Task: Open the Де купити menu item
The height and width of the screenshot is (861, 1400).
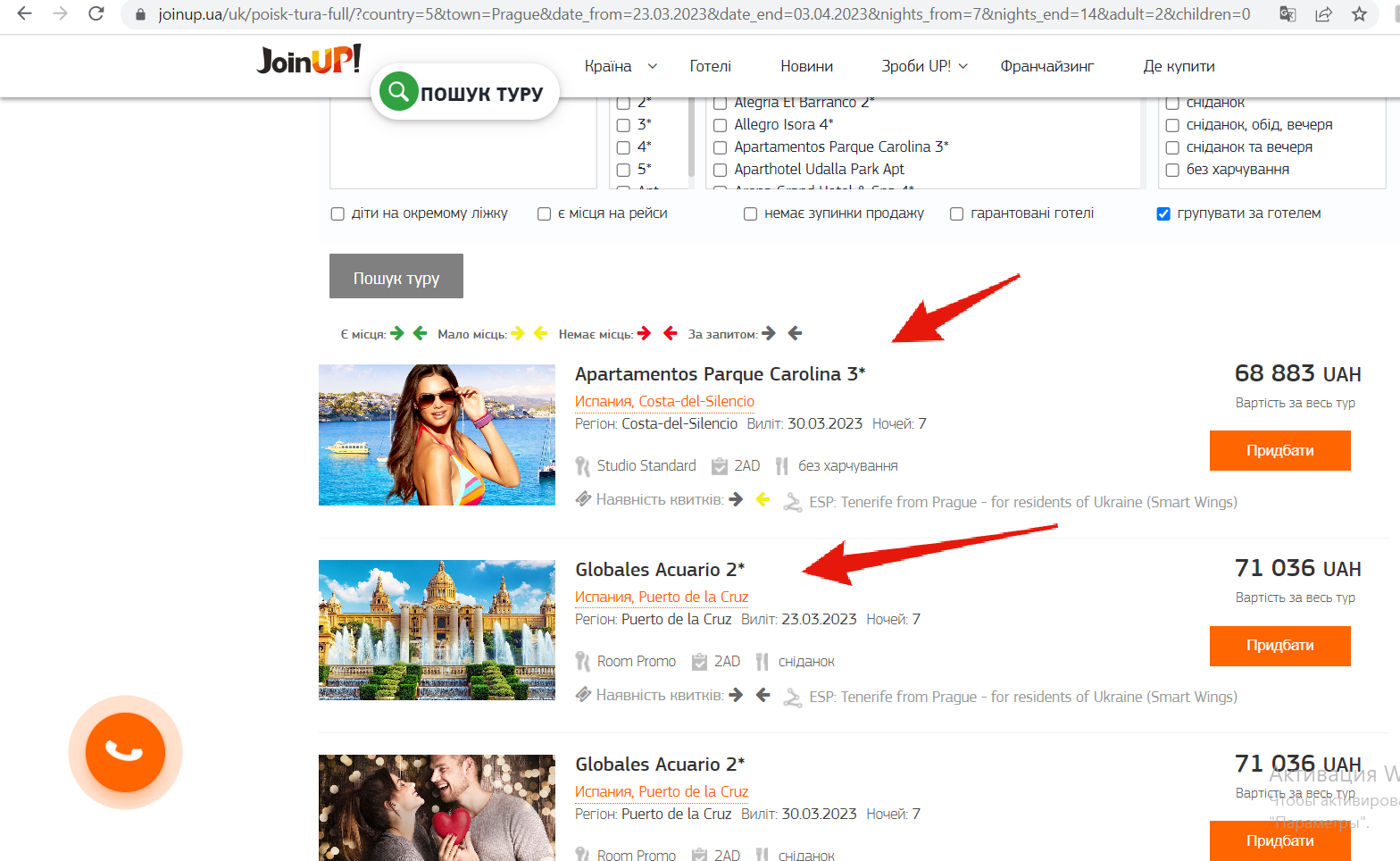Action: [x=1179, y=66]
